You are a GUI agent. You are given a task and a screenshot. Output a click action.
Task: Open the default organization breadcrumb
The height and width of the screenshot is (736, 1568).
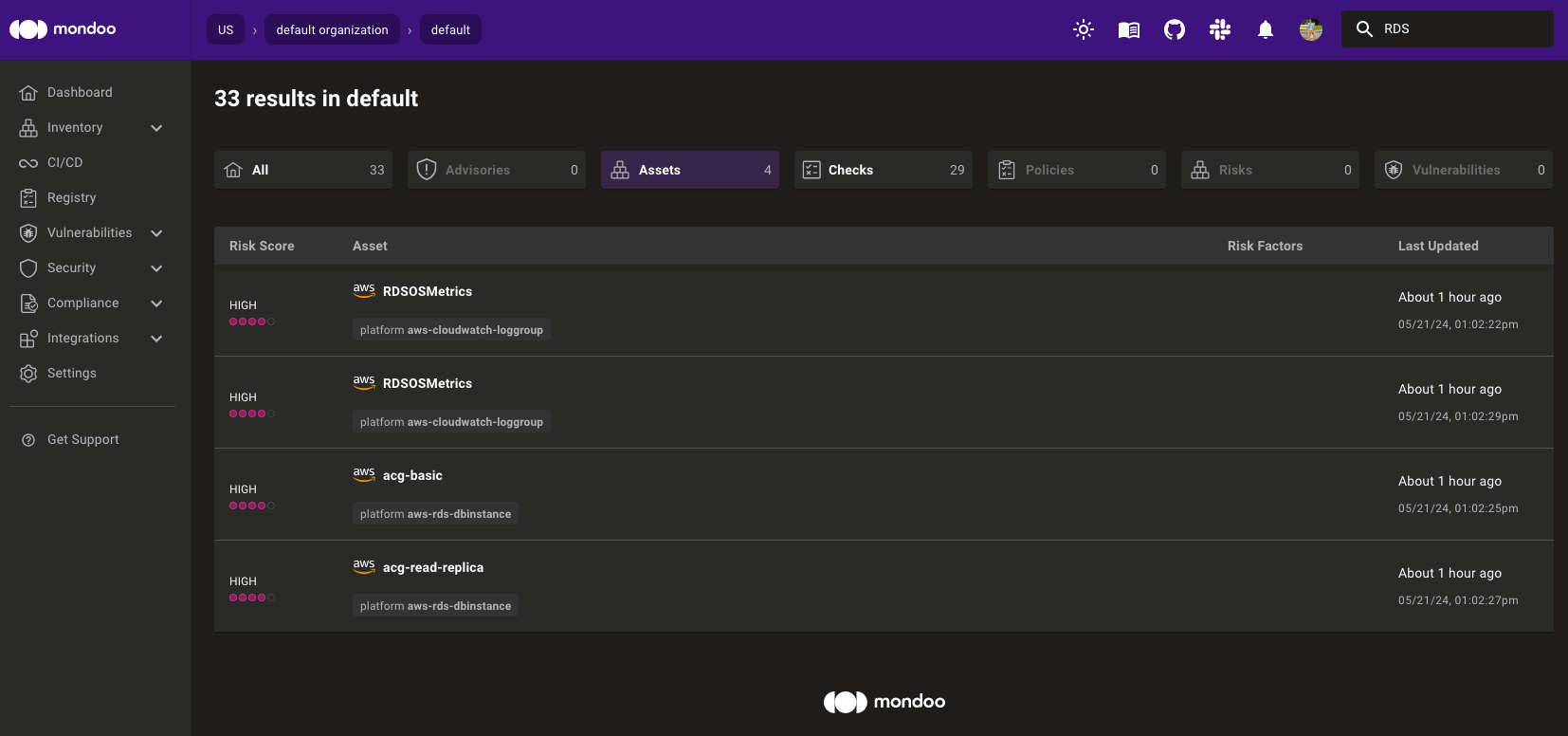coord(332,29)
